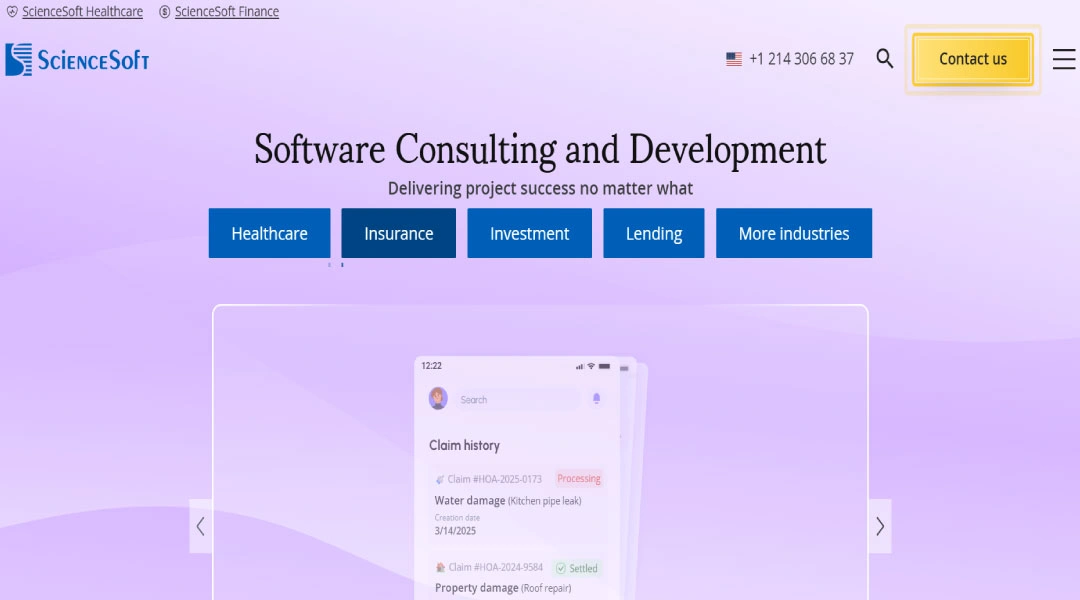The height and width of the screenshot is (600, 1080).
Task: Click the user avatar in phone mockup
Action: click(438, 398)
